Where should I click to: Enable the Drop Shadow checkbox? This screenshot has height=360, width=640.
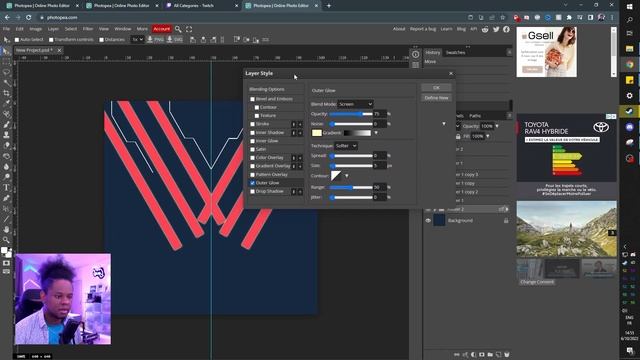[x=252, y=191]
